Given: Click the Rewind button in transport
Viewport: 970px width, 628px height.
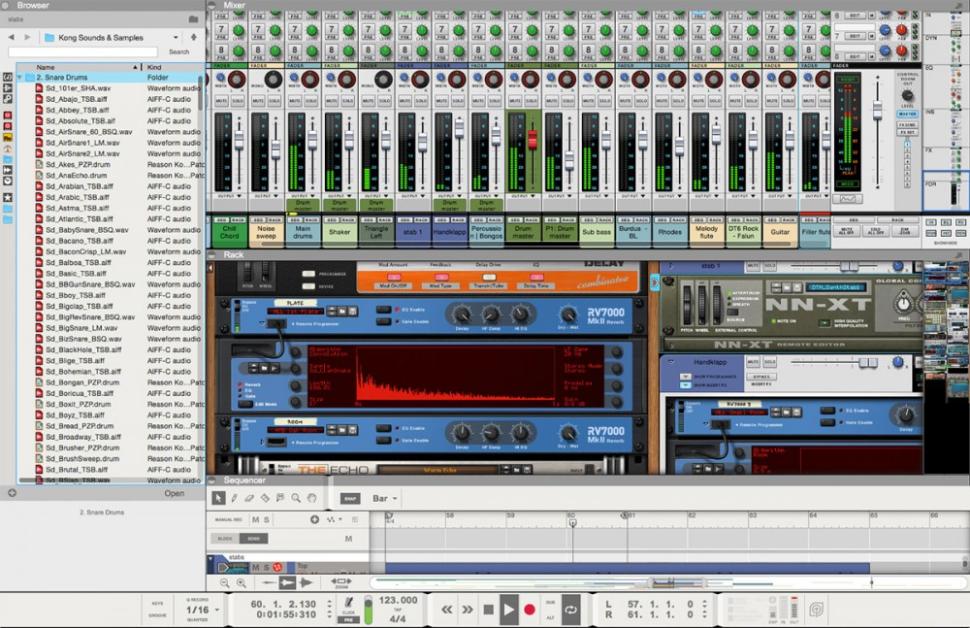Looking at the screenshot, I should click(445, 609).
